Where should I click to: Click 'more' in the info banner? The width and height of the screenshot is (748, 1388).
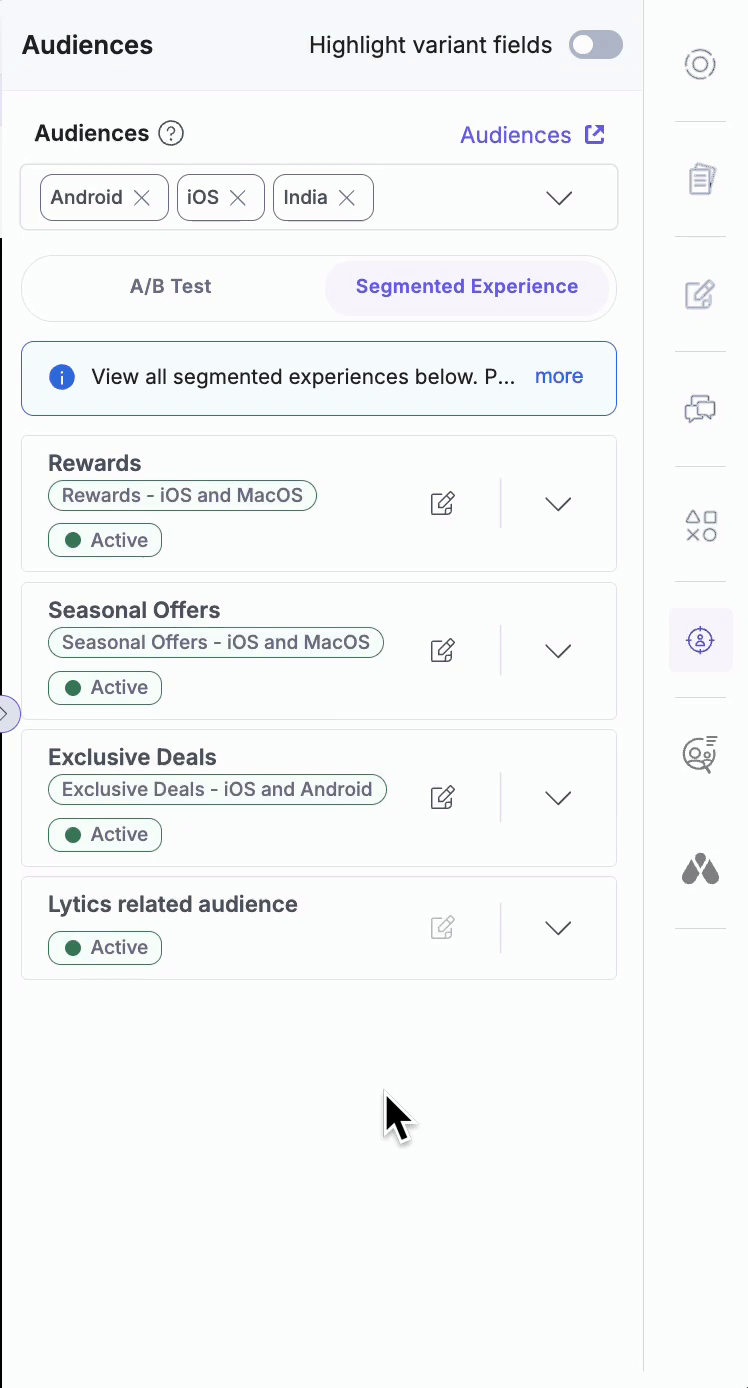[558, 377]
